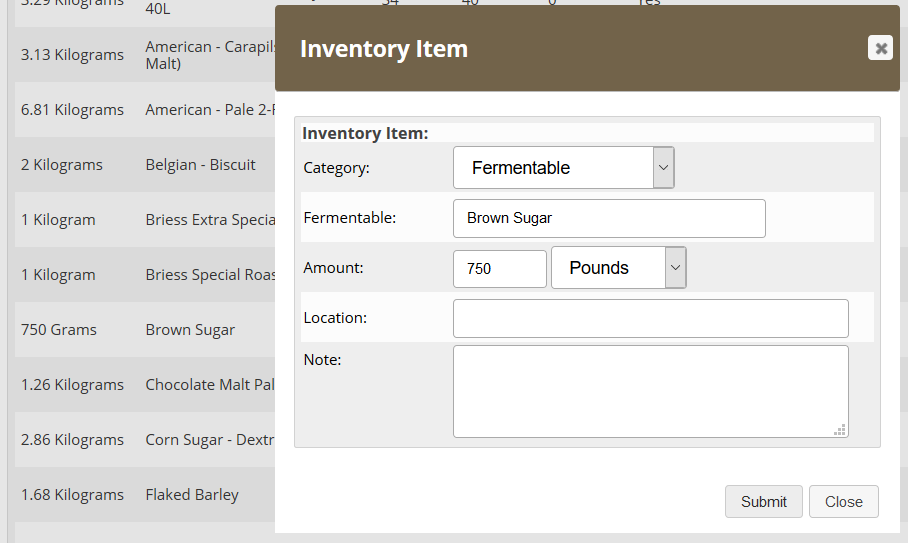Click the Briess Extra Special row
The height and width of the screenshot is (543, 908).
click(x=209, y=220)
